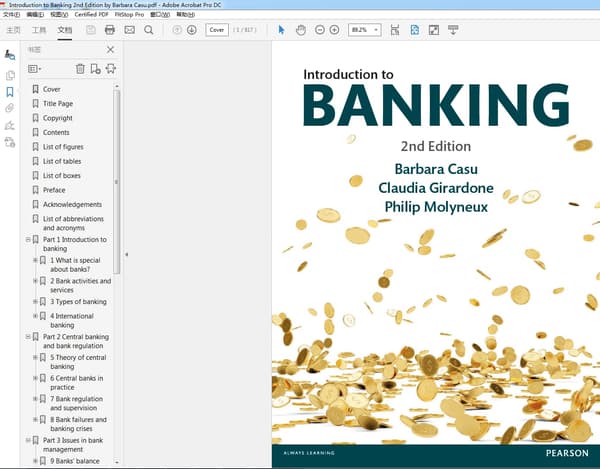
Task: Click the Fit one full page icon
Action: (x=414, y=30)
